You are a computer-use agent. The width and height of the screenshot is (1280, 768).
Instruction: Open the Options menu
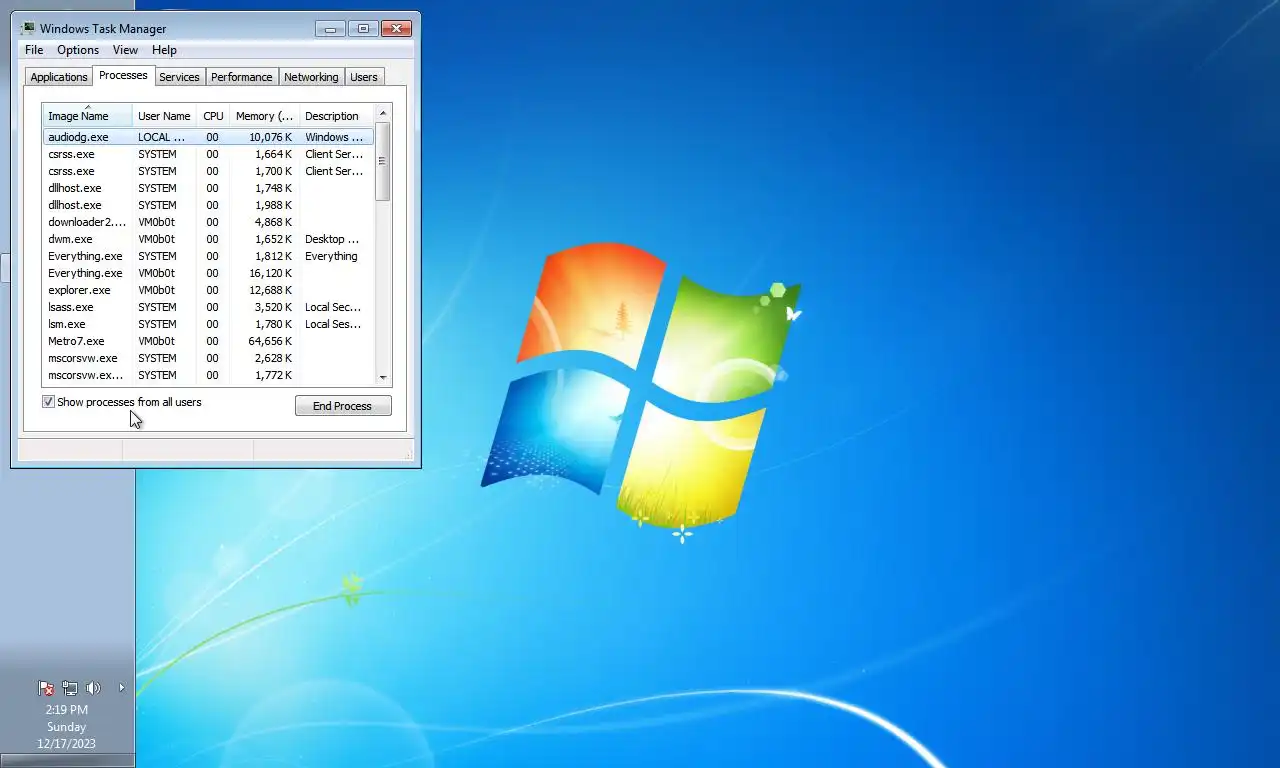[x=78, y=50]
